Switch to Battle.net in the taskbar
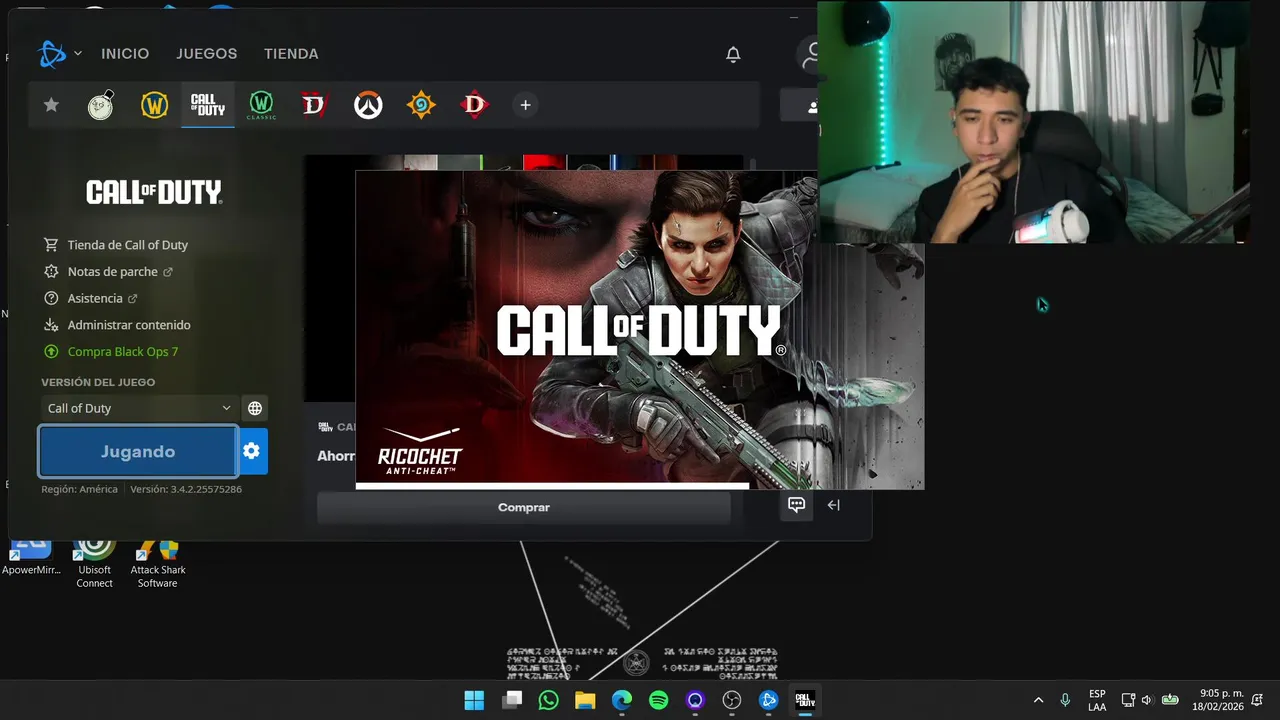The height and width of the screenshot is (720, 1280). (x=768, y=700)
